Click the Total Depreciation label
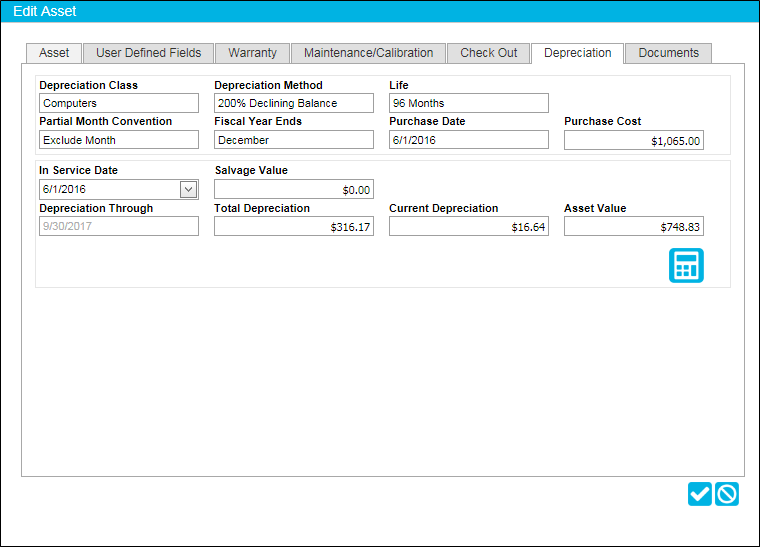This screenshot has width=760, height=547. point(262,208)
